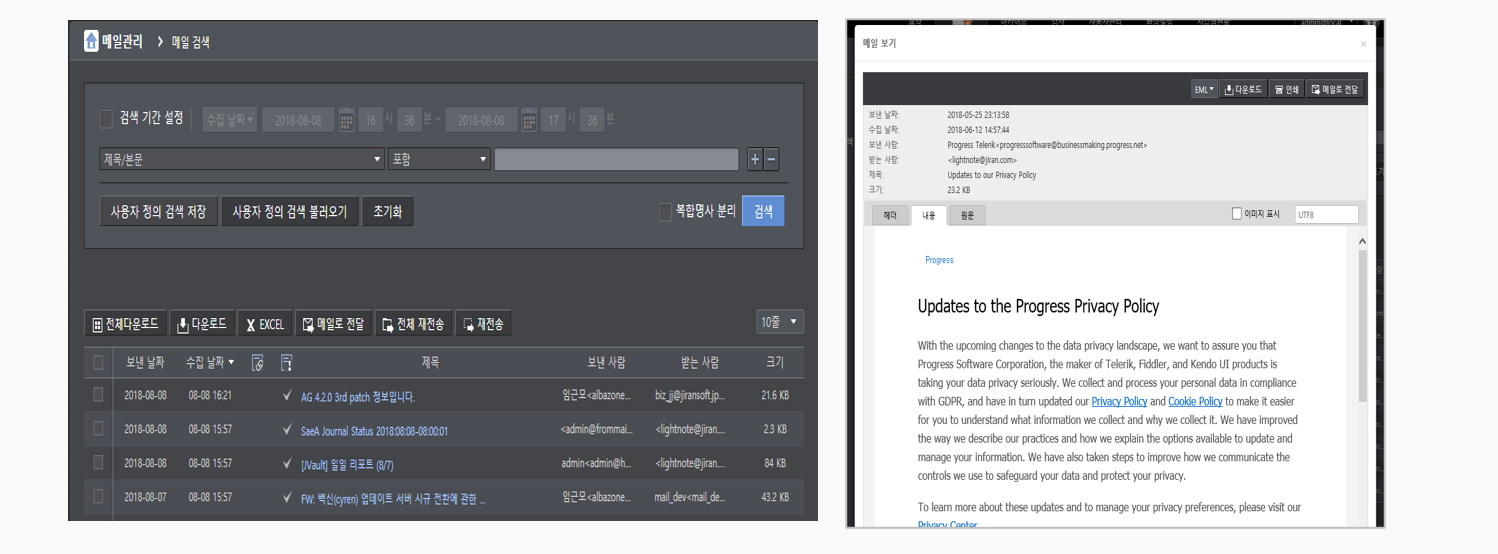
Task: Click 메일로 전달 in the mail view dialog
Action: pyautogui.click(x=1335, y=89)
